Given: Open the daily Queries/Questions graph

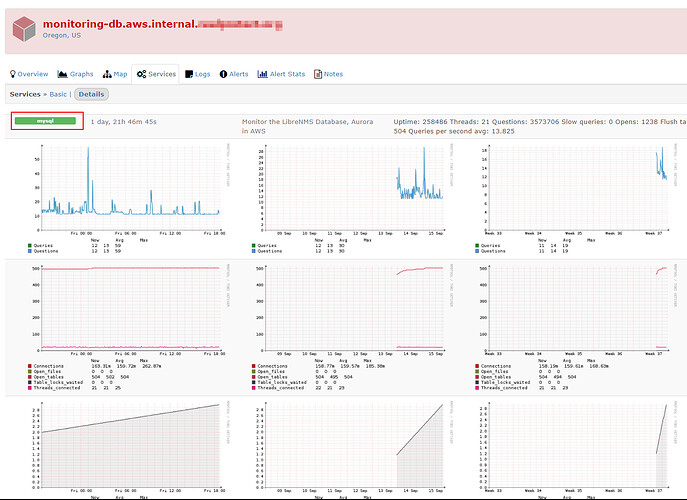Looking at the screenshot, I should click(130, 199).
